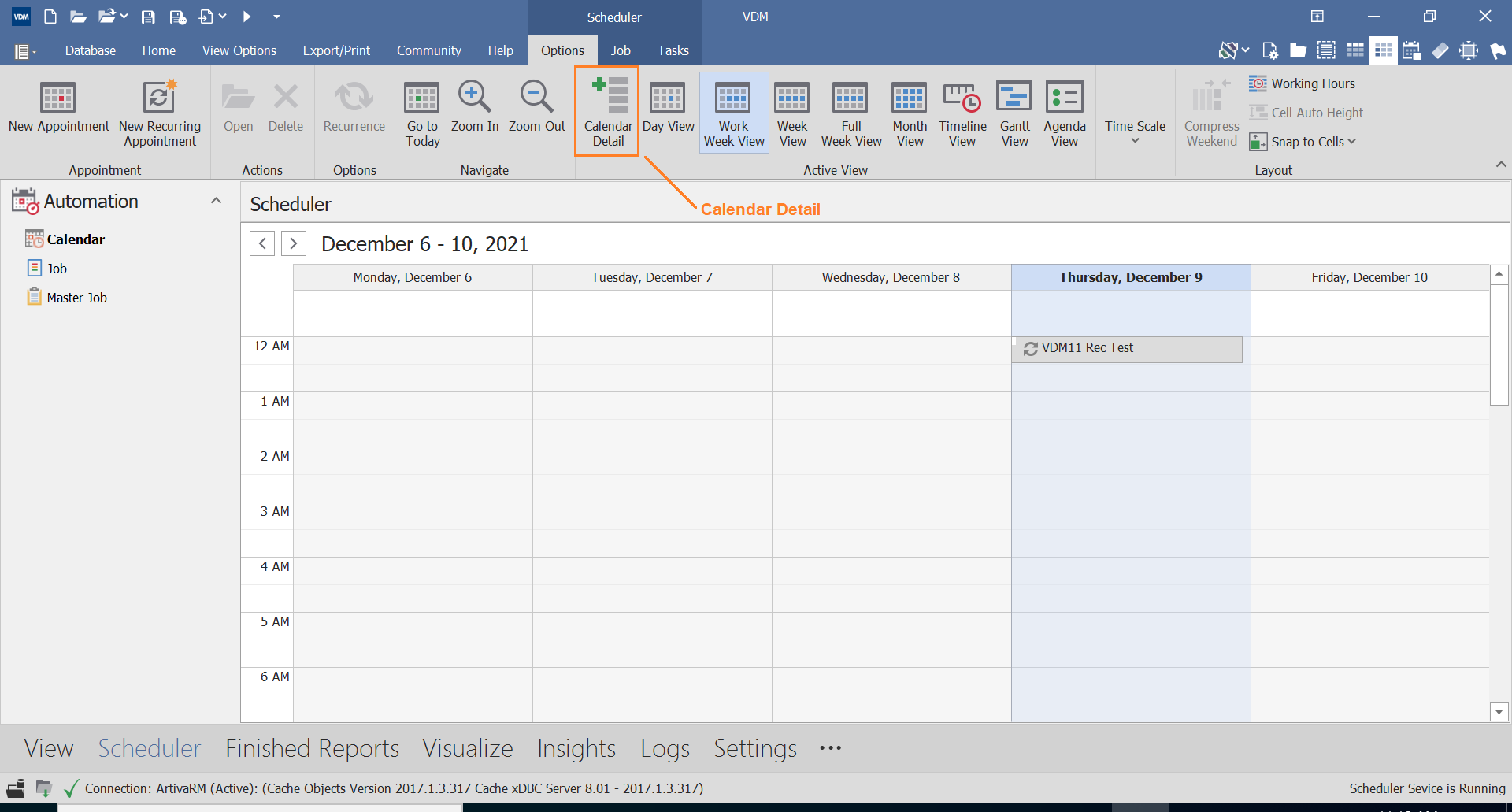Show more navigation options with the ellipsis
Image resolution: width=1512 pixels, height=812 pixels.
[830, 748]
